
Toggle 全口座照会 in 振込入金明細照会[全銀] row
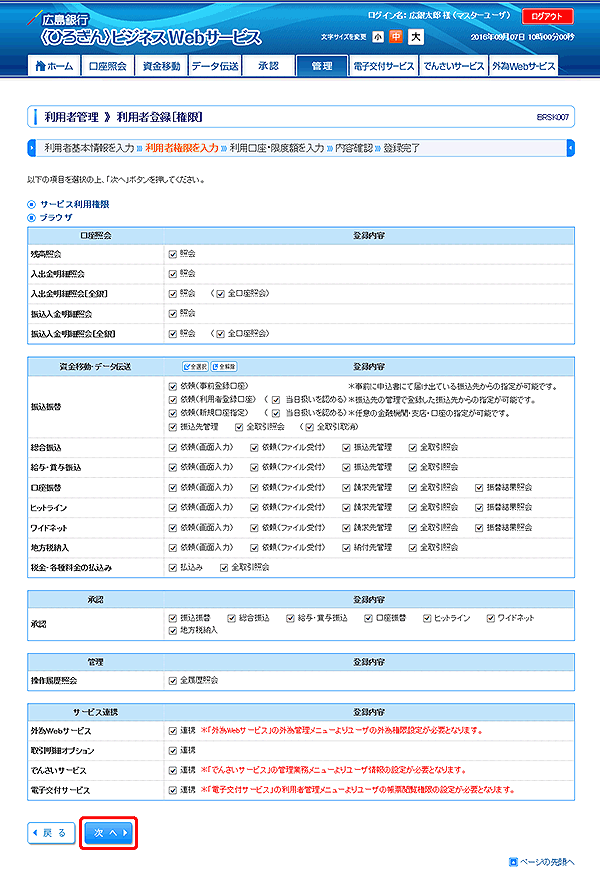(220, 334)
